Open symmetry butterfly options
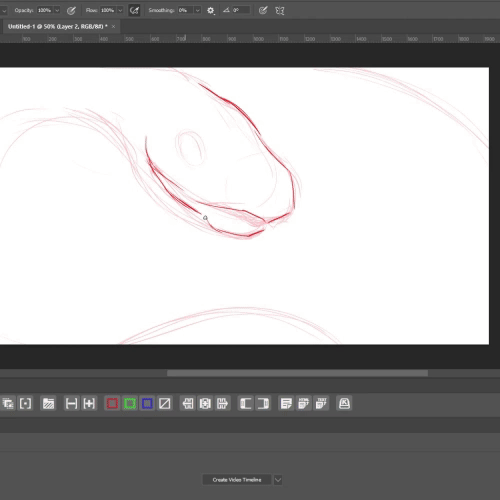 click(280, 11)
